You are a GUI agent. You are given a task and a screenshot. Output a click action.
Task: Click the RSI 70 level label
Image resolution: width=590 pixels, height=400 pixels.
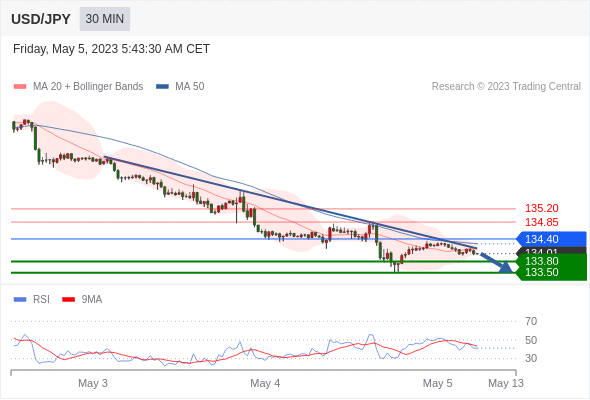click(x=531, y=321)
